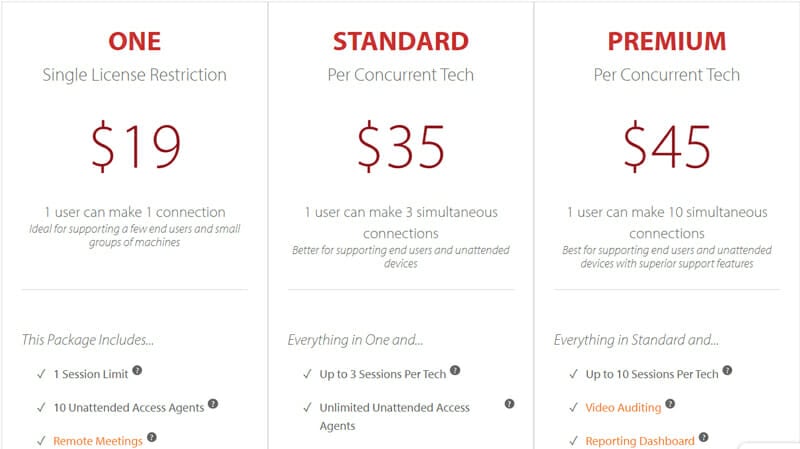Select the PREMIUM plan heading

tap(667, 41)
